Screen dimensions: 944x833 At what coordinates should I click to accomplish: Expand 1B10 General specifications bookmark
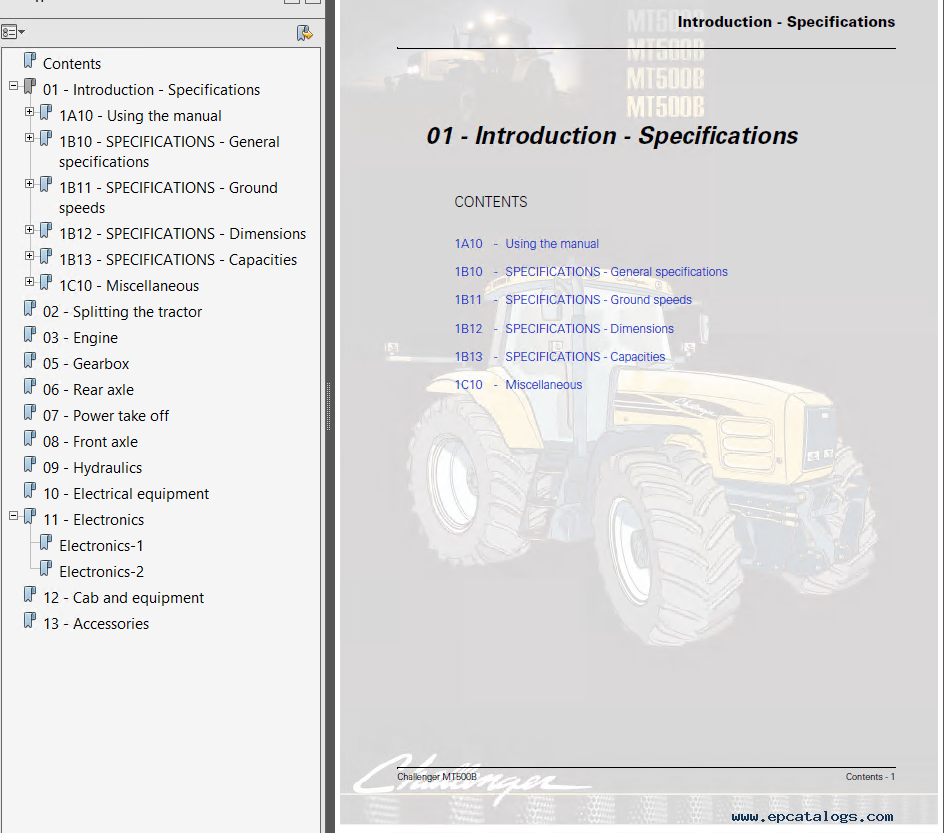pyautogui.click(x=29, y=138)
